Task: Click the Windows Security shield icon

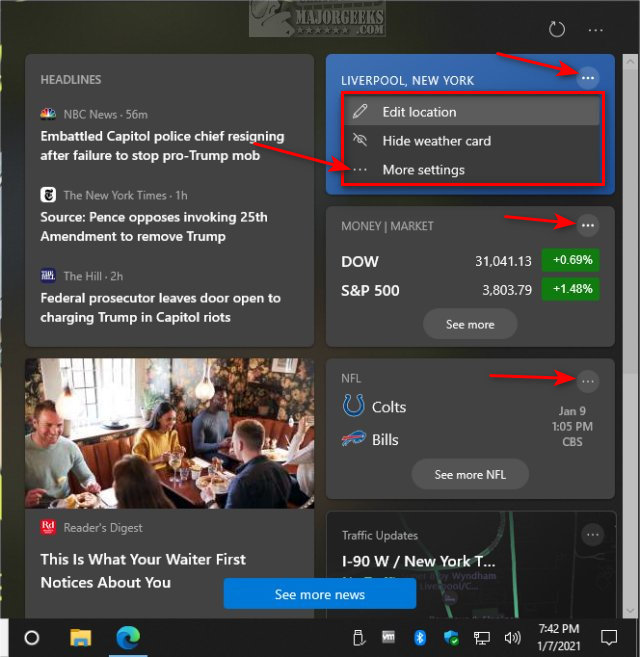Action: coord(451,638)
